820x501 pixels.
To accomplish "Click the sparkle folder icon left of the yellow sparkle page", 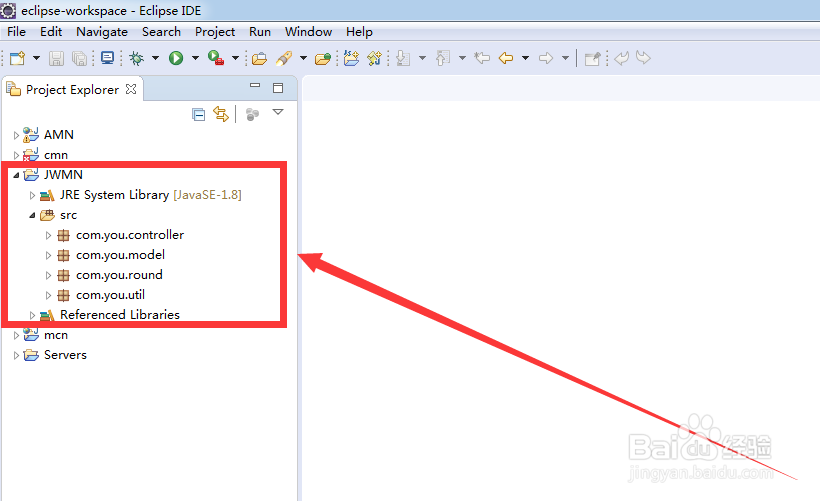I will 351,58.
